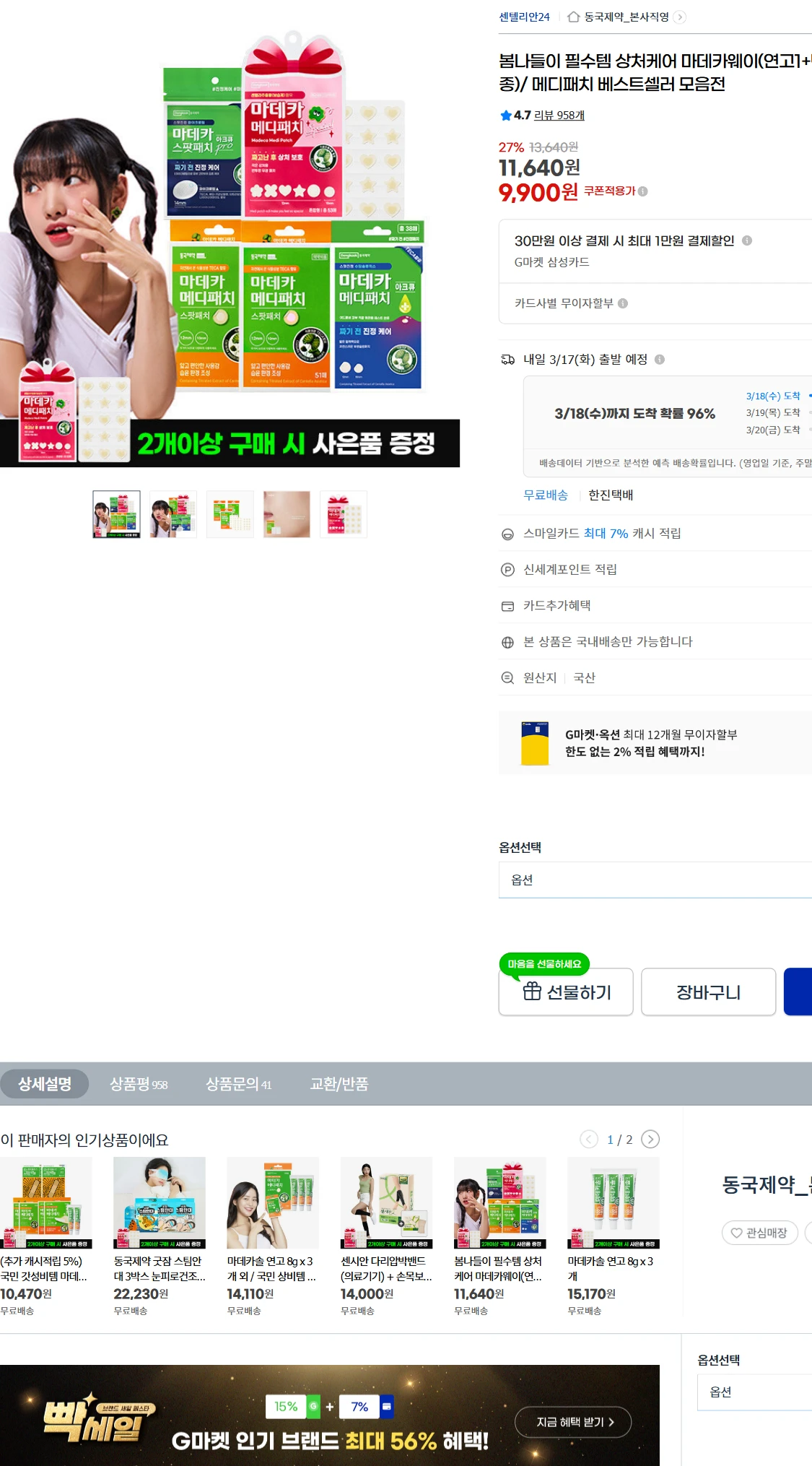Open the 옵션 dropdown under 옵션선택
812x1466 pixels.
pyautogui.click(x=655, y=880)
